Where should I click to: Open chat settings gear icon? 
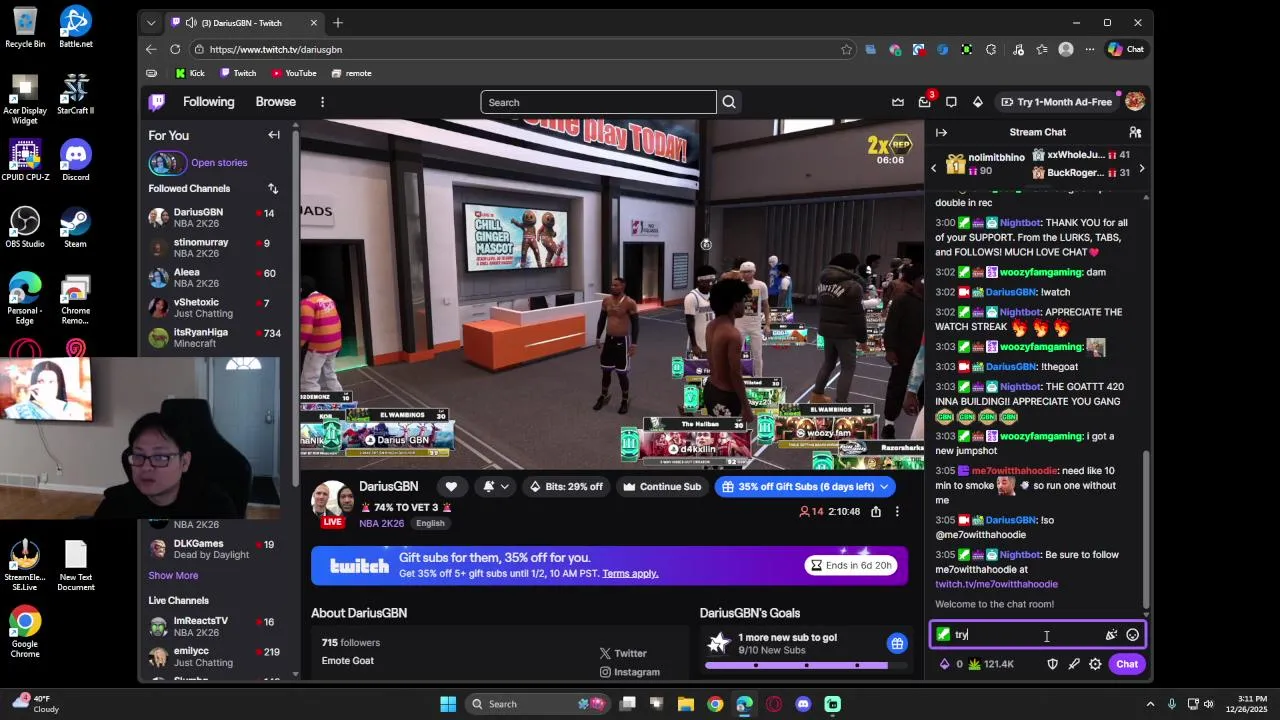coord(1095,664)
